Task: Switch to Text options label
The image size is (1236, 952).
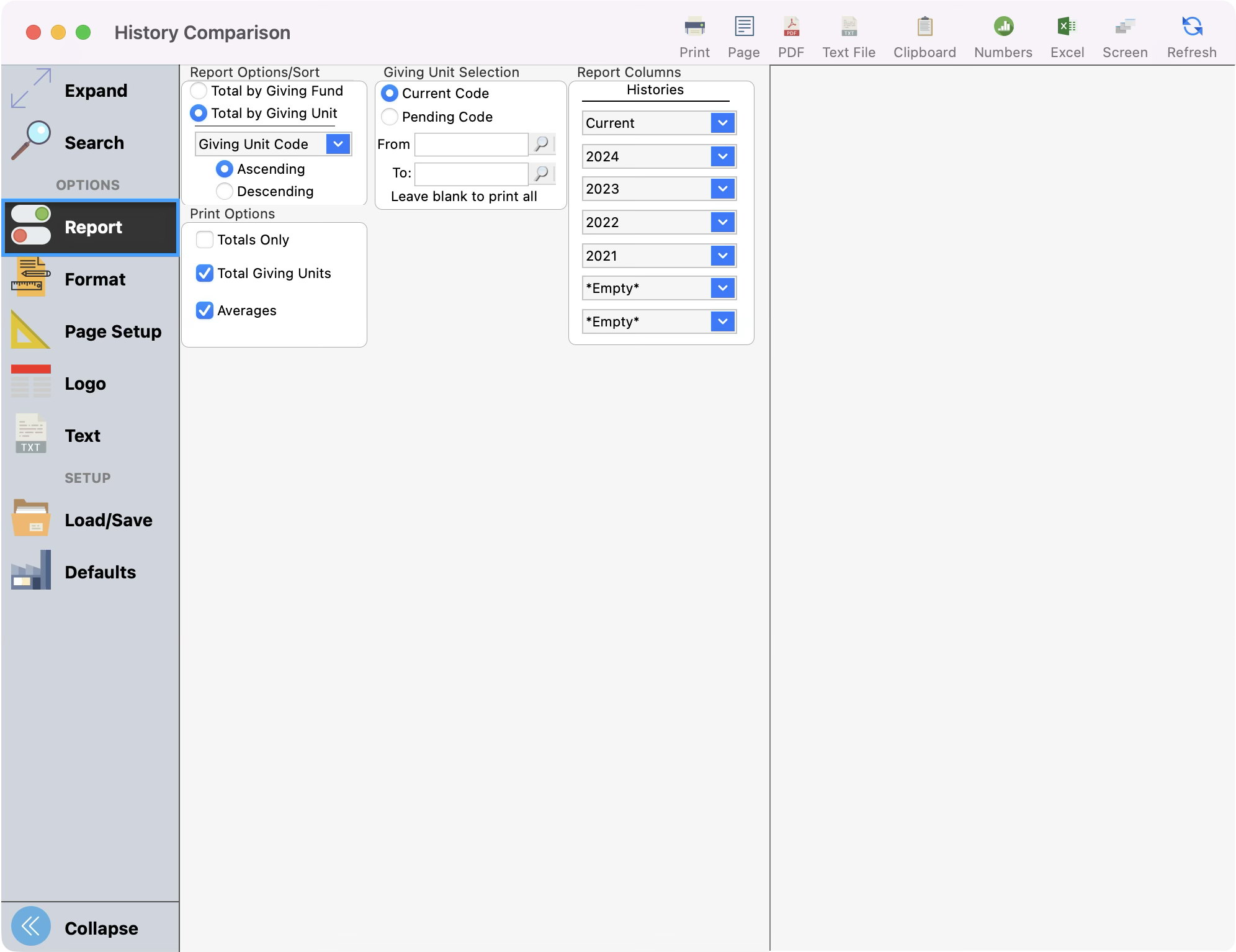Action: (83, 436)
